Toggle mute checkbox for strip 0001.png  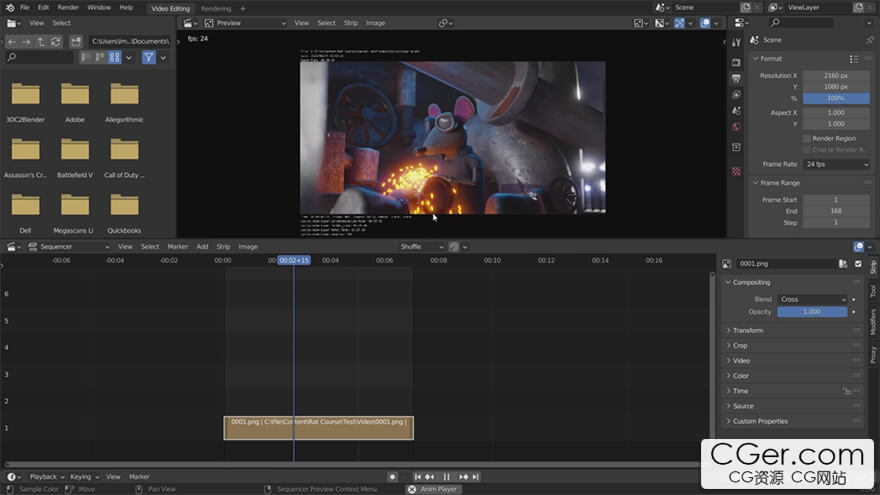pos(858,263)
